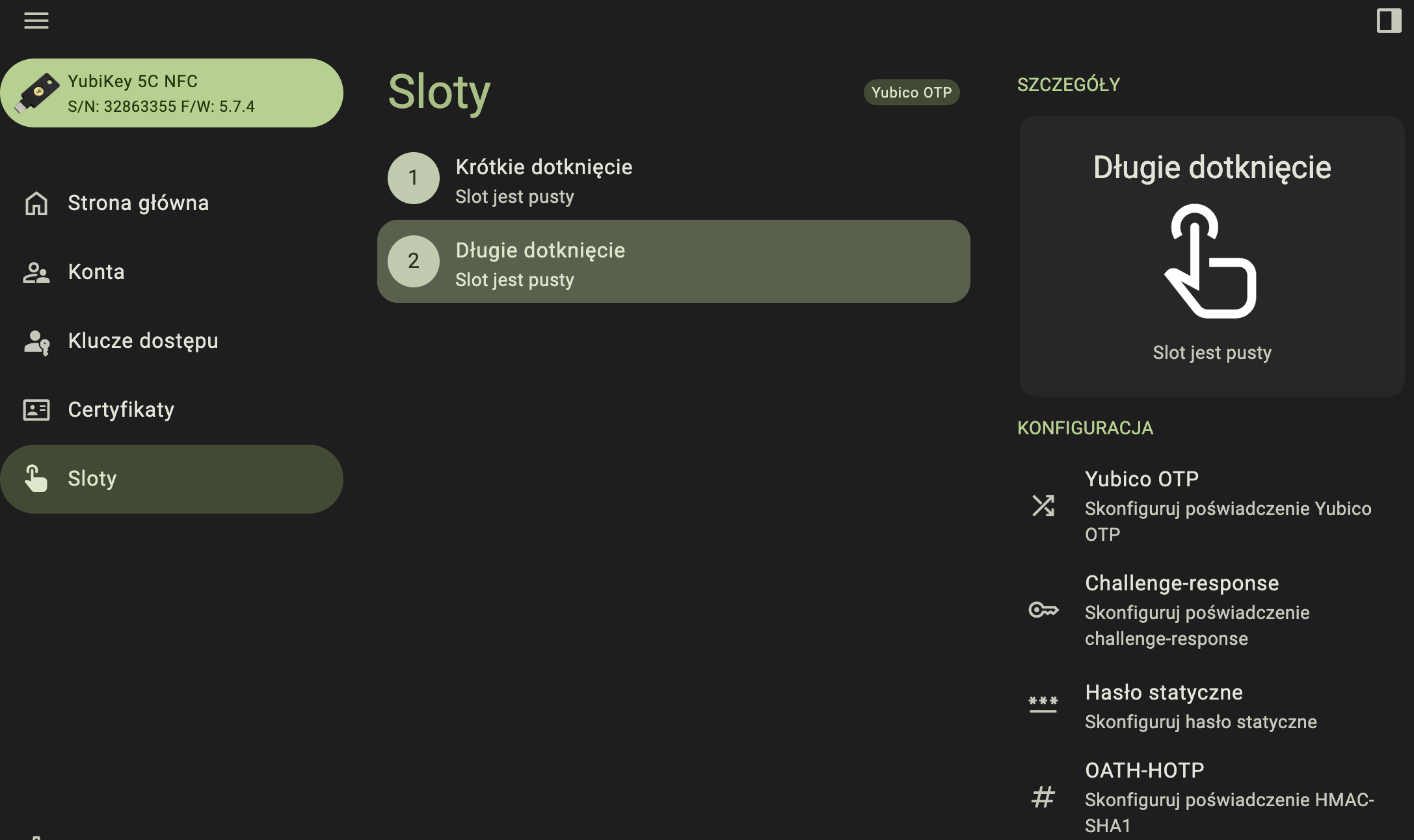Select the Sloty navigation item
The height and width of the screenshot is (840, 1414).
(172, 479)
